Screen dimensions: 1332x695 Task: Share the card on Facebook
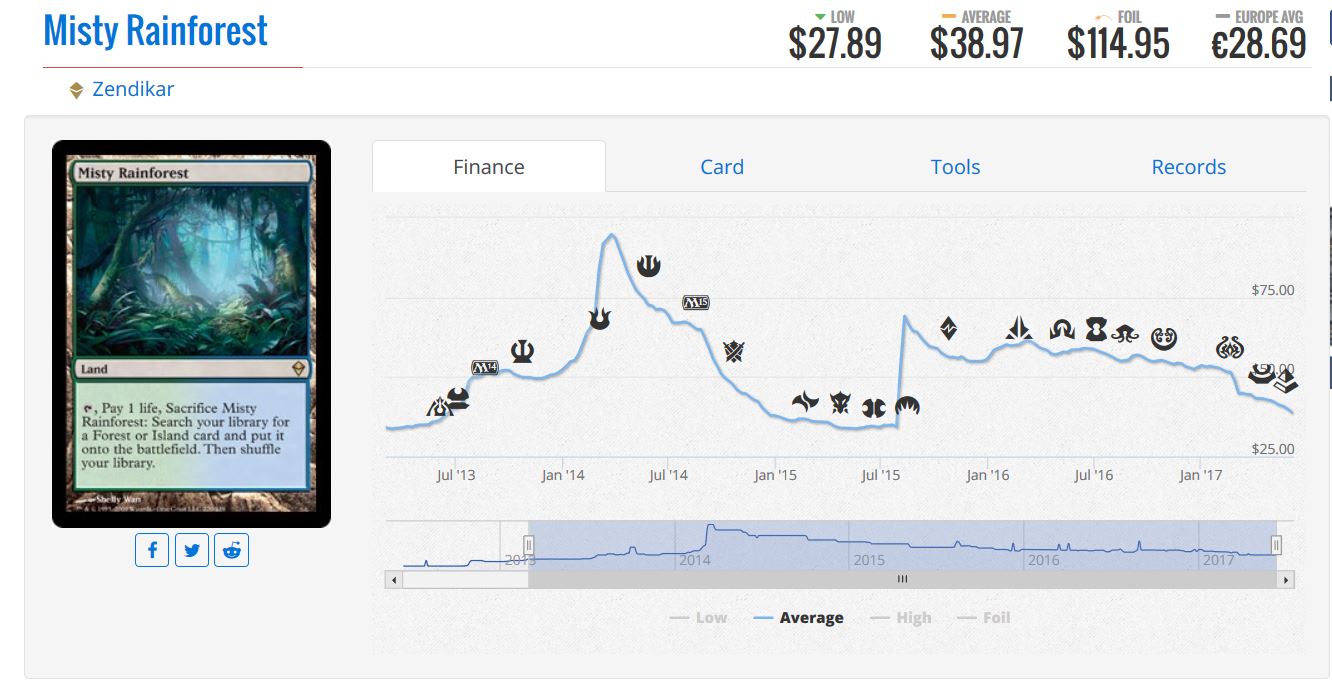tap(152, 550)
